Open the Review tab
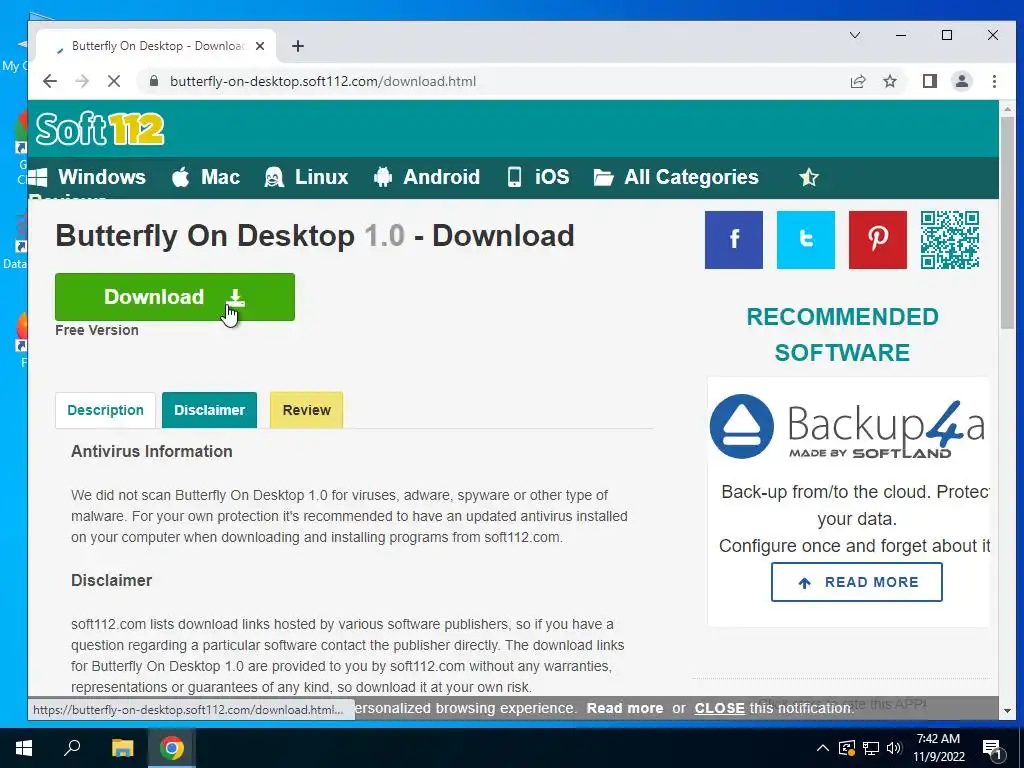The height and width of the screenshot is (768, 1024). click(306, 410)
